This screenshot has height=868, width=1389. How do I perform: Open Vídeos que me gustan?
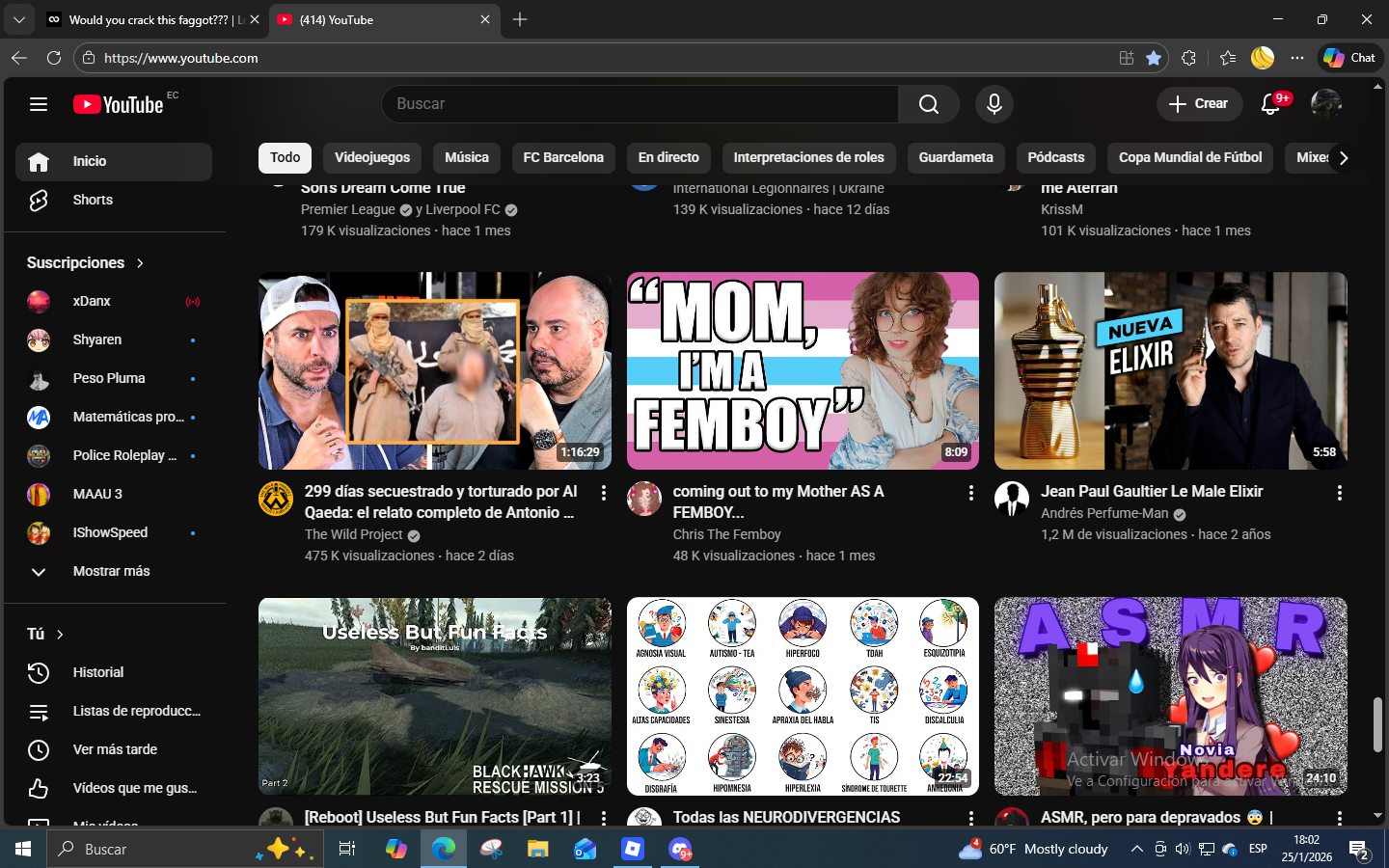tap(114, 788)
